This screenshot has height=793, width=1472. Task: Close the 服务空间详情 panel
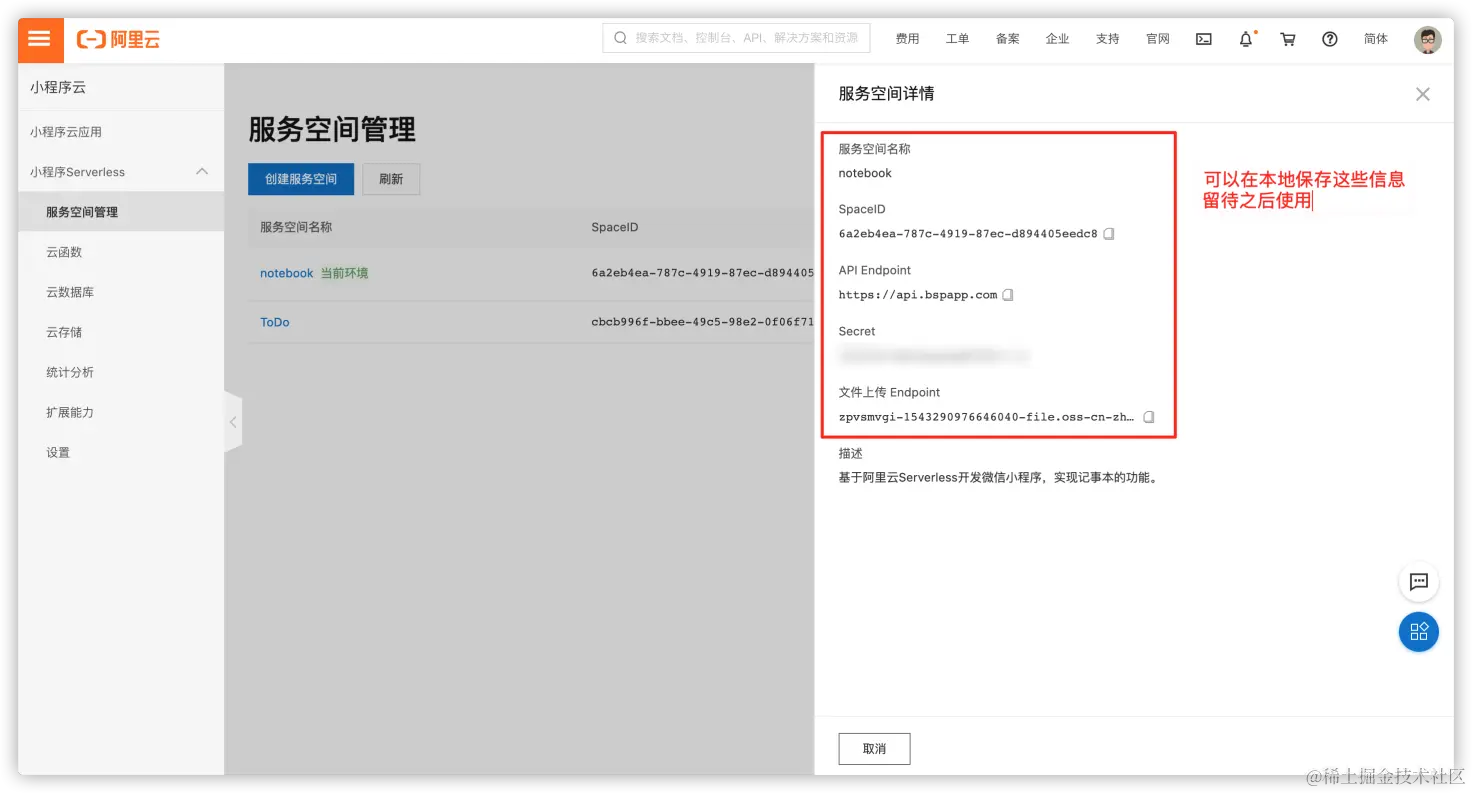1422,94
